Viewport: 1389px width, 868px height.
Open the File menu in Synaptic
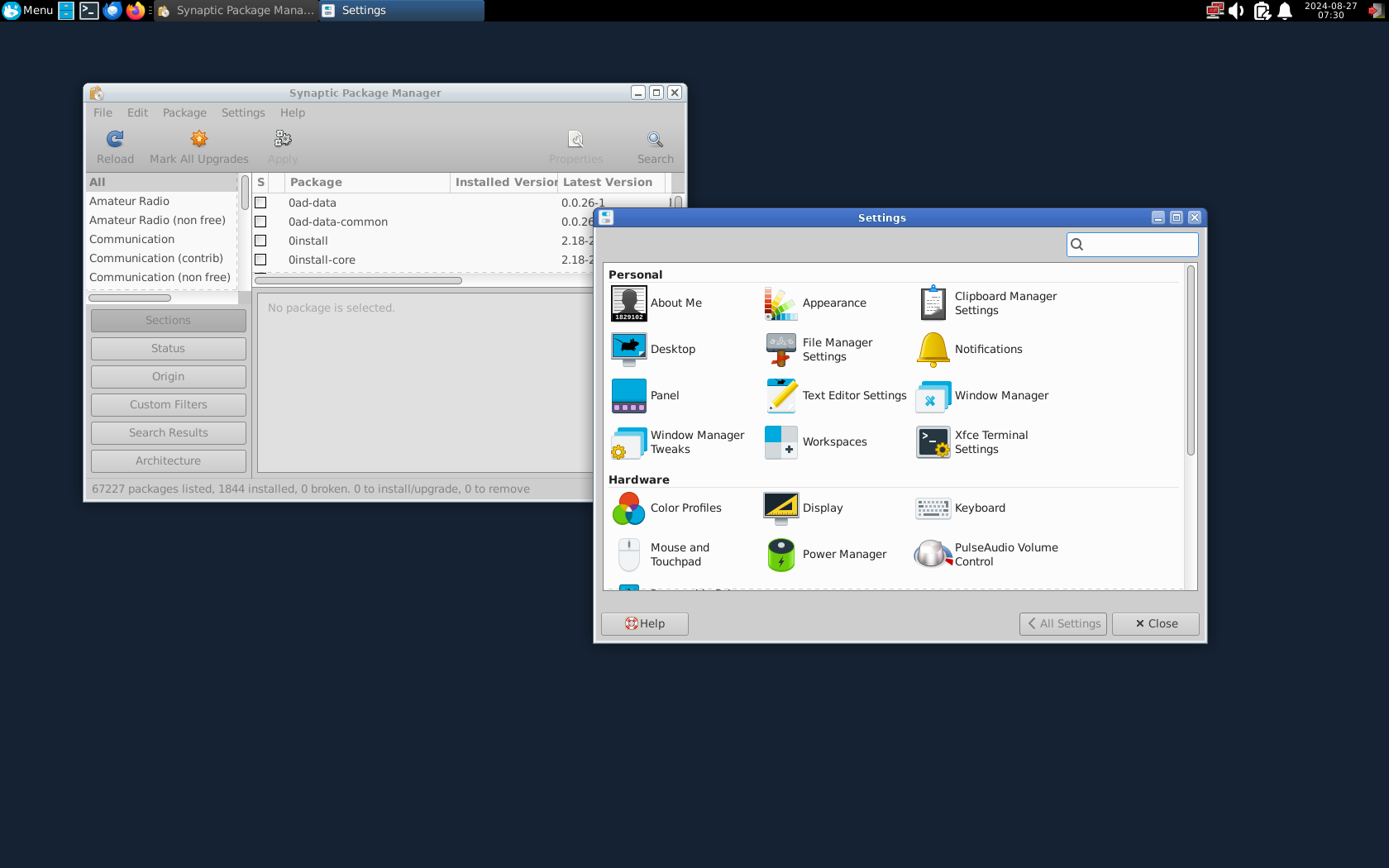103,112
